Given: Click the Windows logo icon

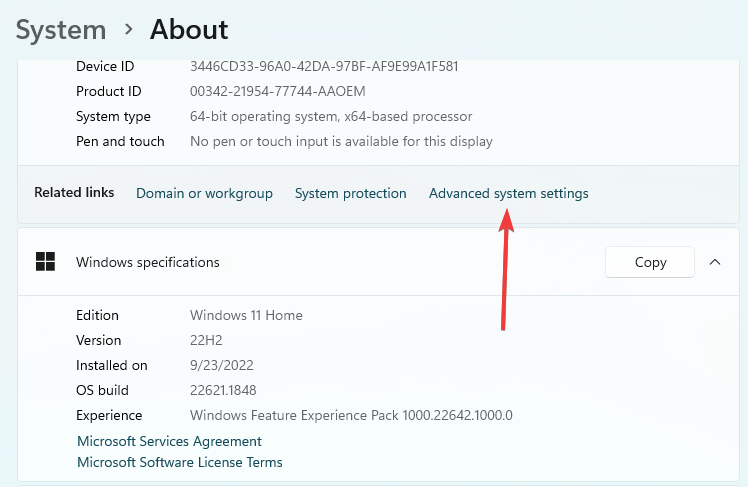Looking at the screenshot, I should click(45, 262).
